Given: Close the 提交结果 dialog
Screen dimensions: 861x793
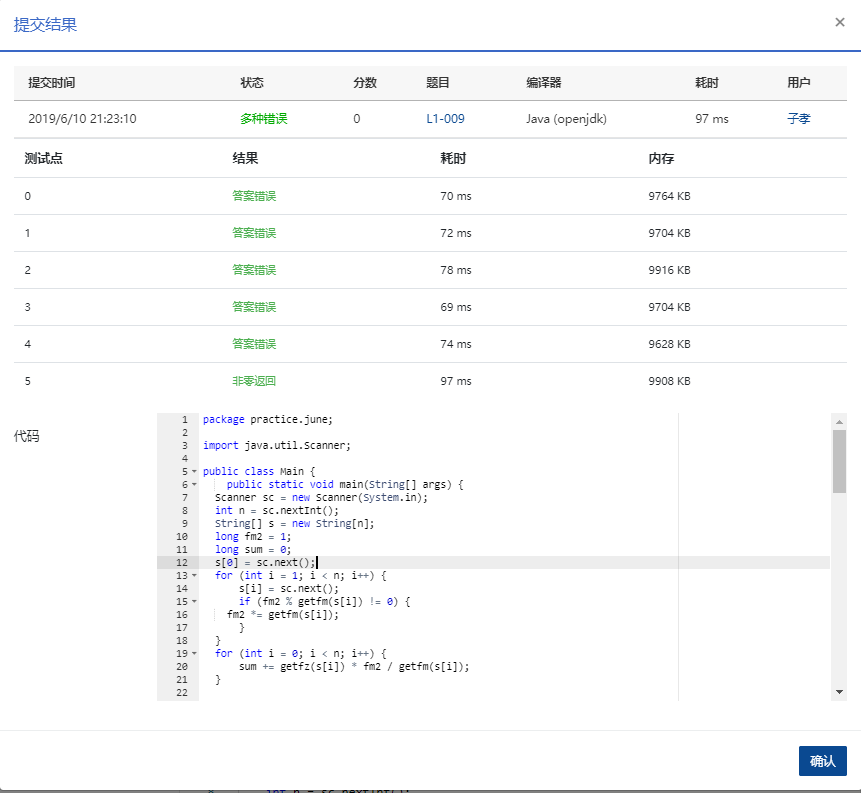Looking at the screenshot, I should (x=840, y=21).
